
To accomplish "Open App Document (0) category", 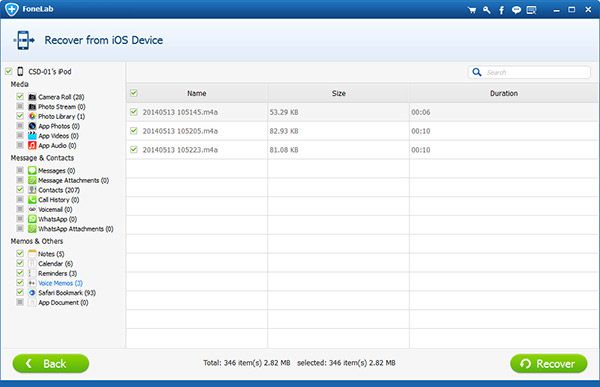I will point(63,302).
